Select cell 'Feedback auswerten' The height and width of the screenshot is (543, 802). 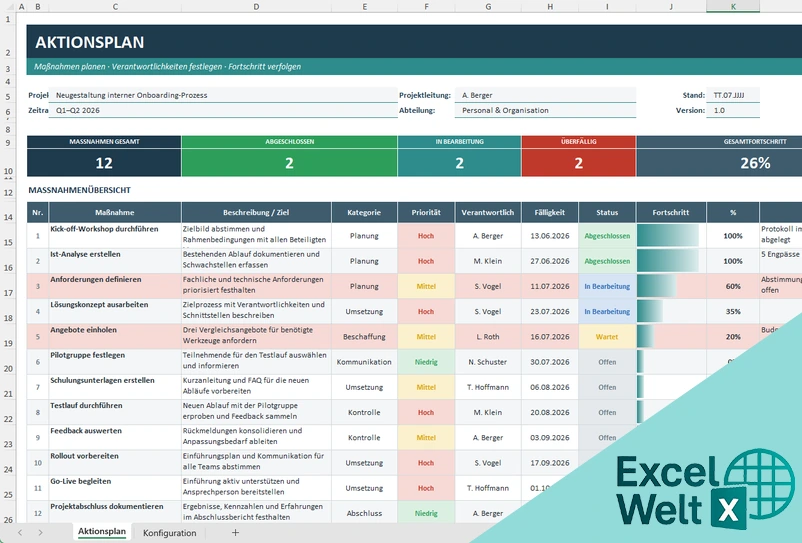(115, 438)
